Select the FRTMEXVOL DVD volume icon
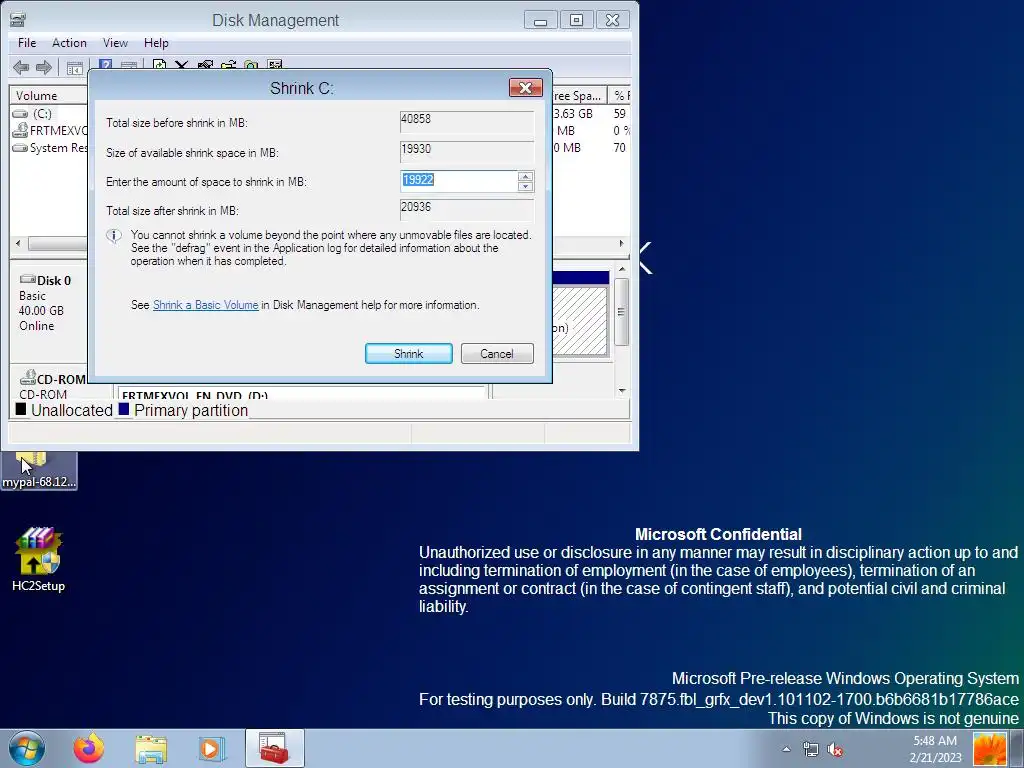 coord(20,130)
